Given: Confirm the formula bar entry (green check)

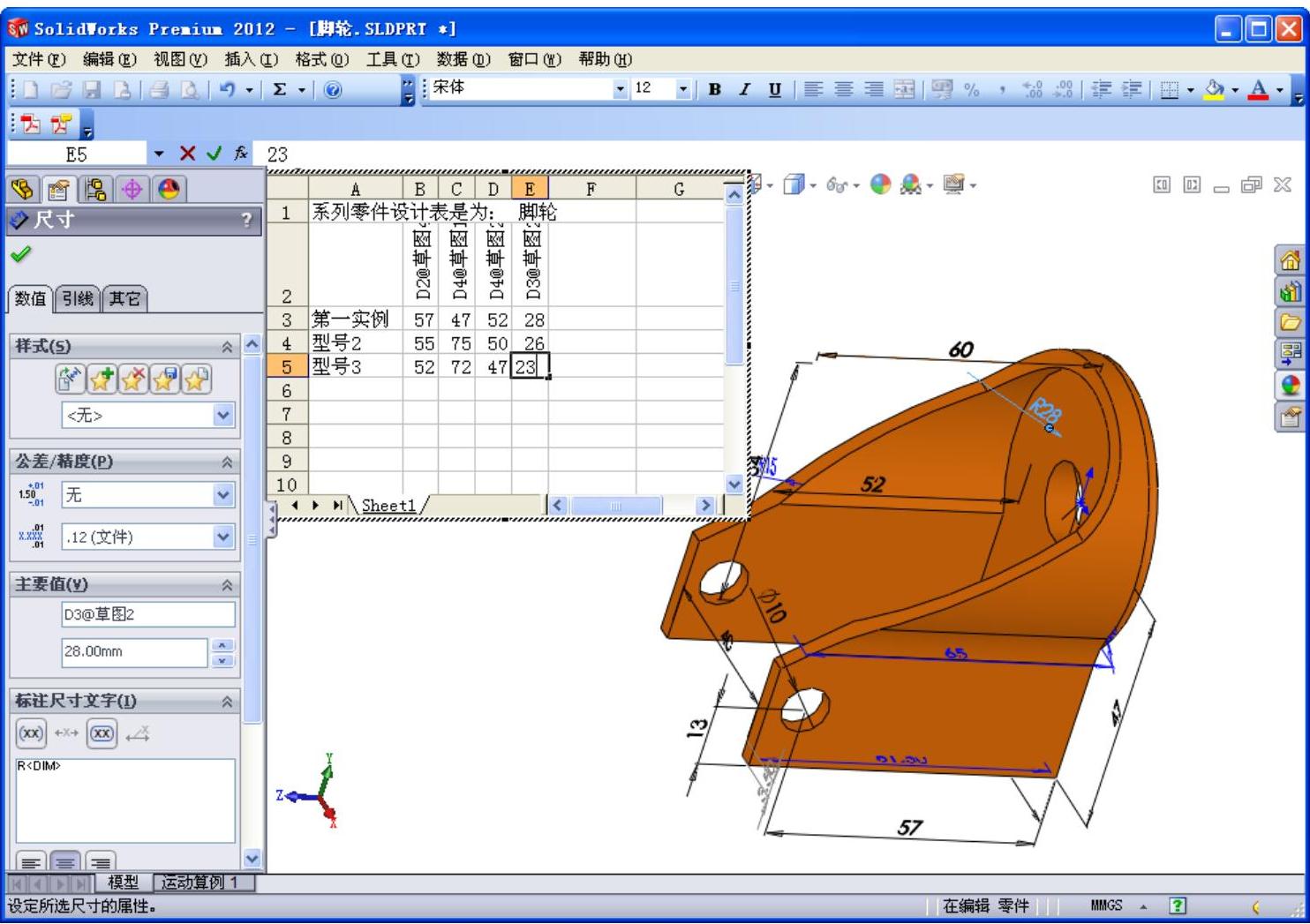Looking at the screenshot, I should [214, 154].
